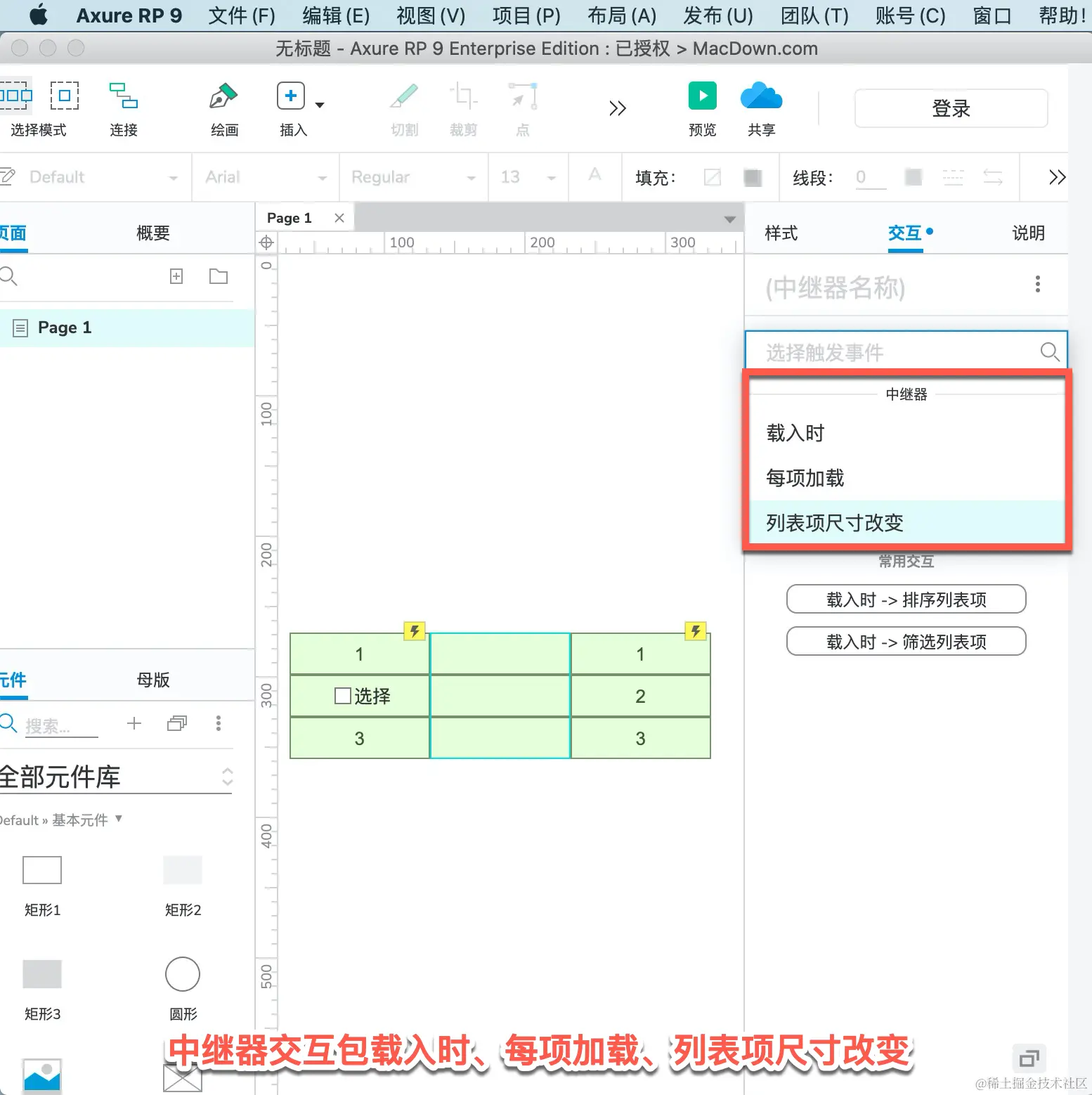Switch to the 概要 outline tab
1092x1095 pixels.
click(x=152, y=233)
